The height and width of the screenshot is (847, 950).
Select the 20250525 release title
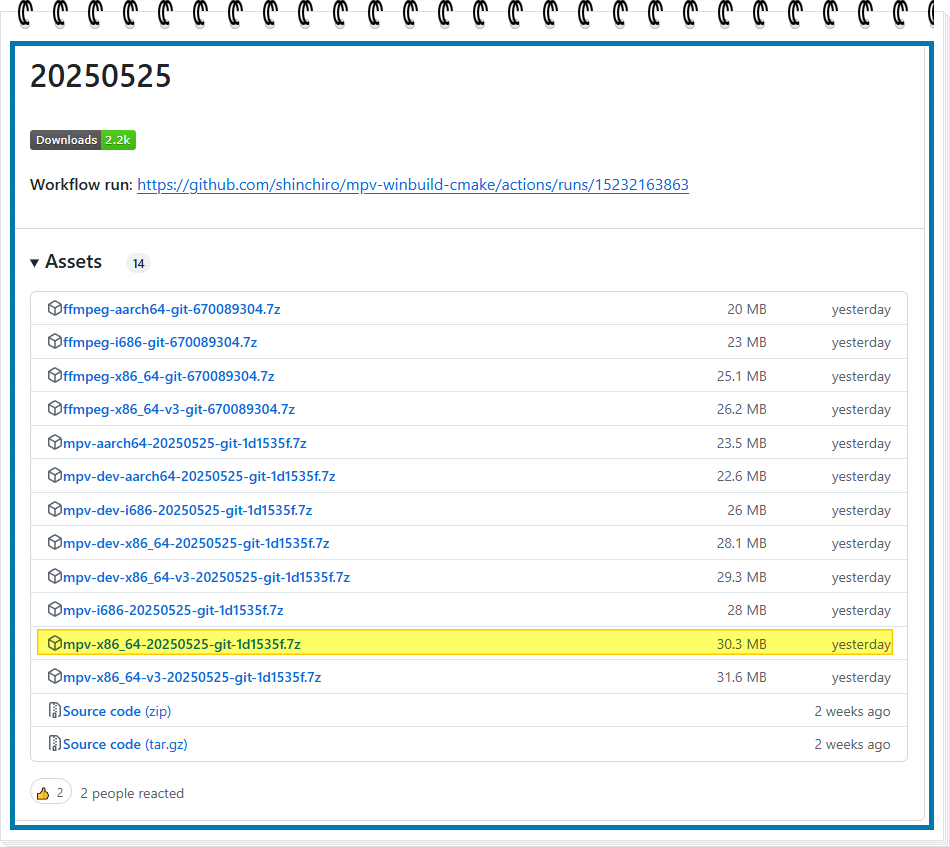click(x=101, y=76)
